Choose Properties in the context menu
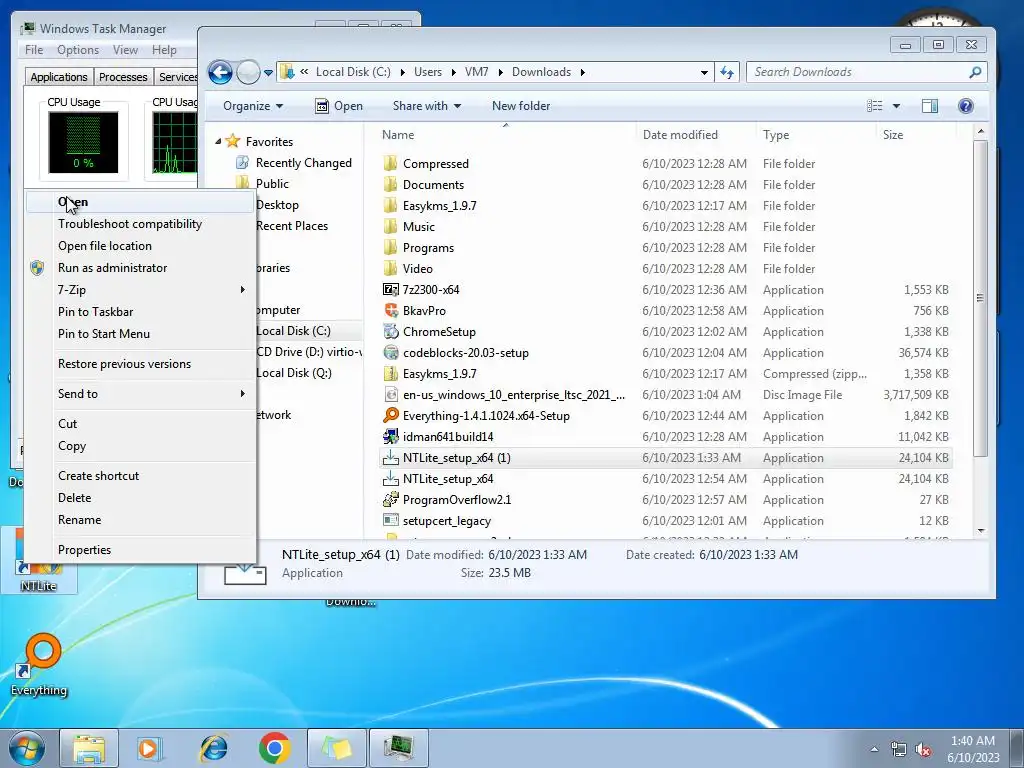This screenshot has width=1024, height=768. [x=140, y=550]
